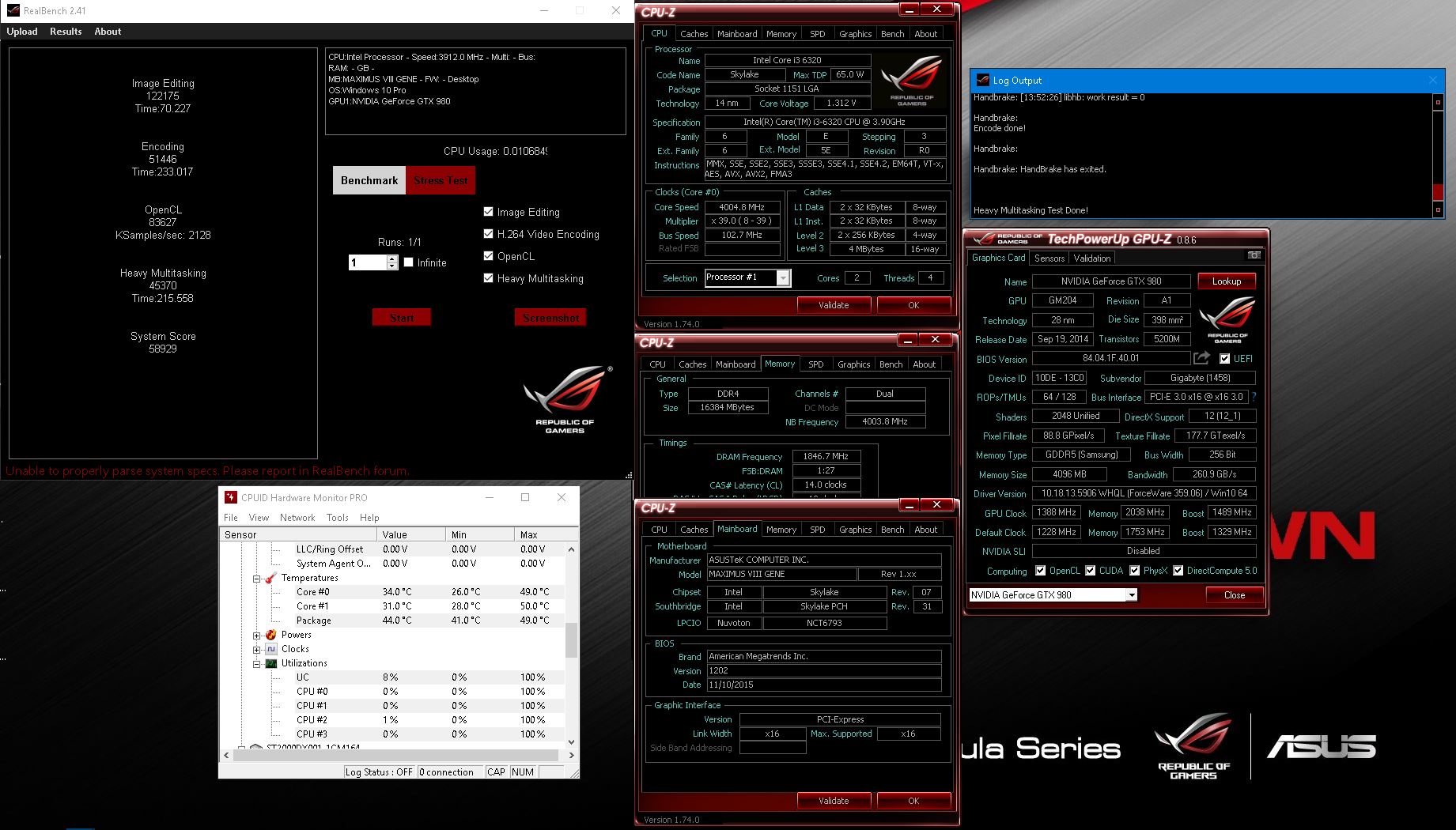
Task: Click the red Start button
Action: [x=402, y=318]
